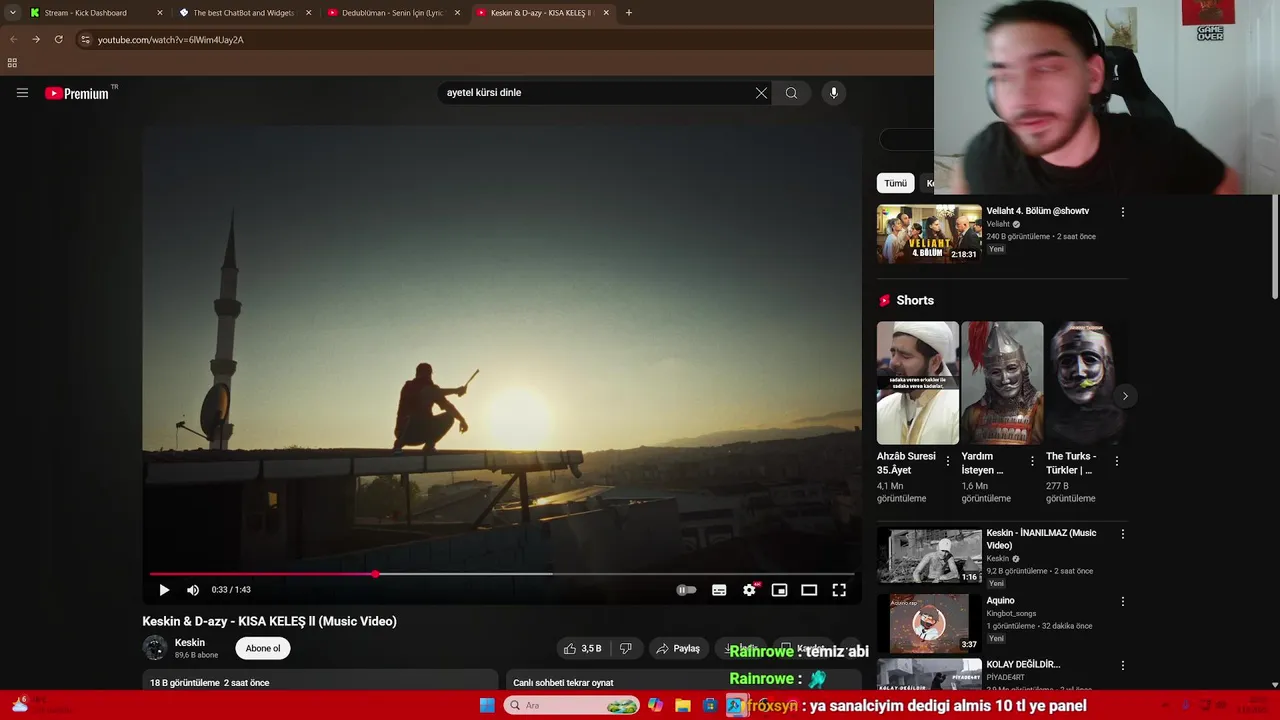Open options for Aquino video
This screenshot has width=1280, height=720.
pyautogui.click(x=1123, y=602)
